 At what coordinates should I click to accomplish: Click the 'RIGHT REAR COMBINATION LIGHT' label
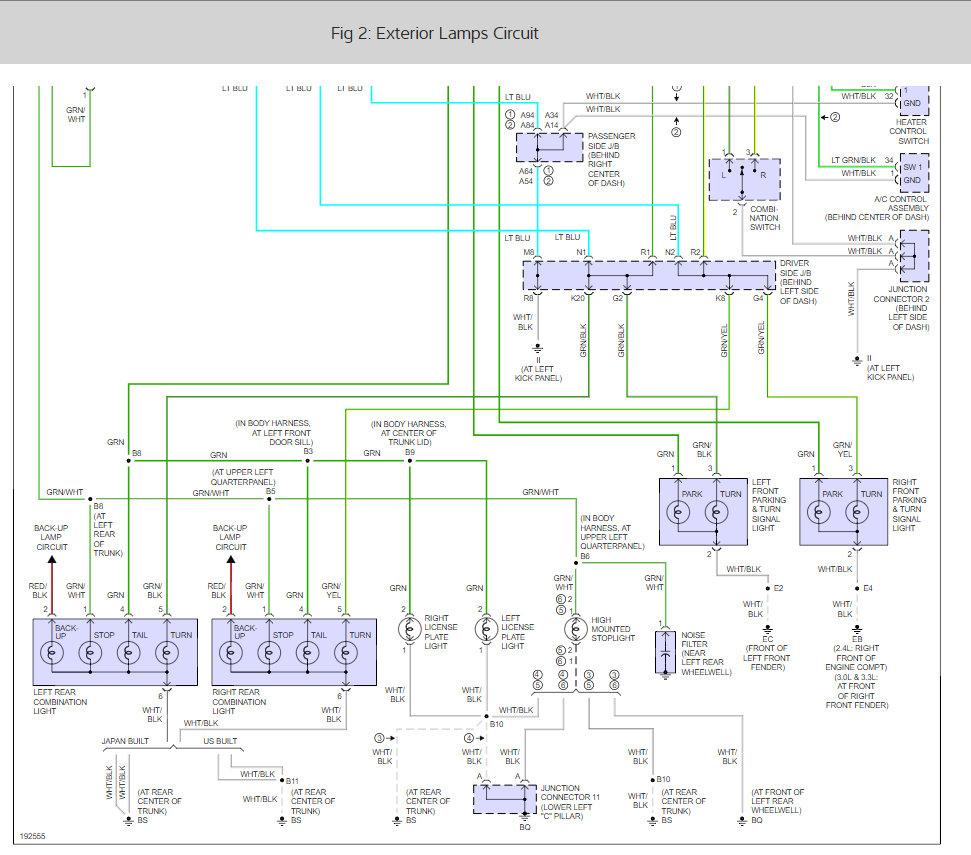click(239, 701)
